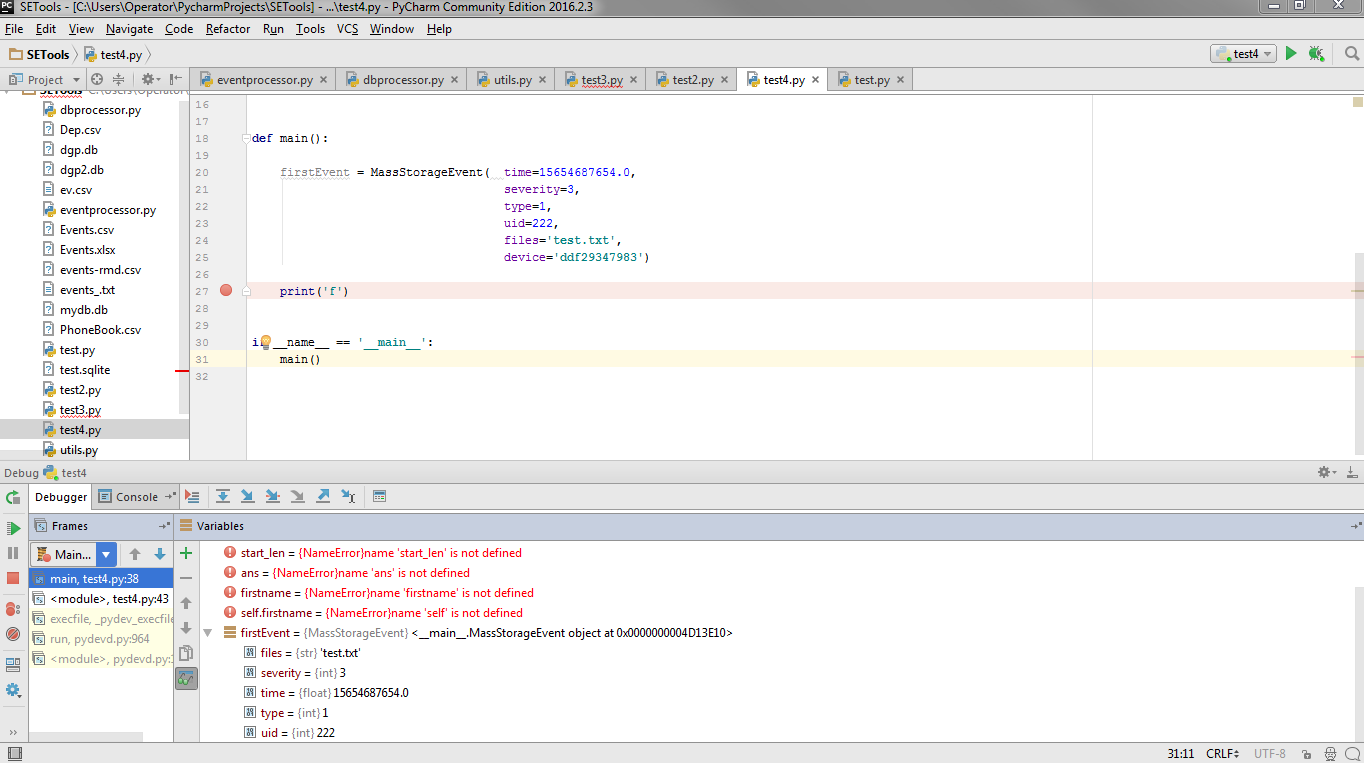Click Restore Layout icon in debug sidebar

tap(13, 664)
